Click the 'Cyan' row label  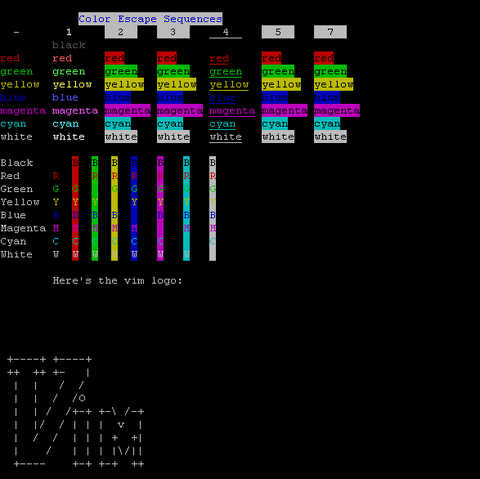click(13, 241)
